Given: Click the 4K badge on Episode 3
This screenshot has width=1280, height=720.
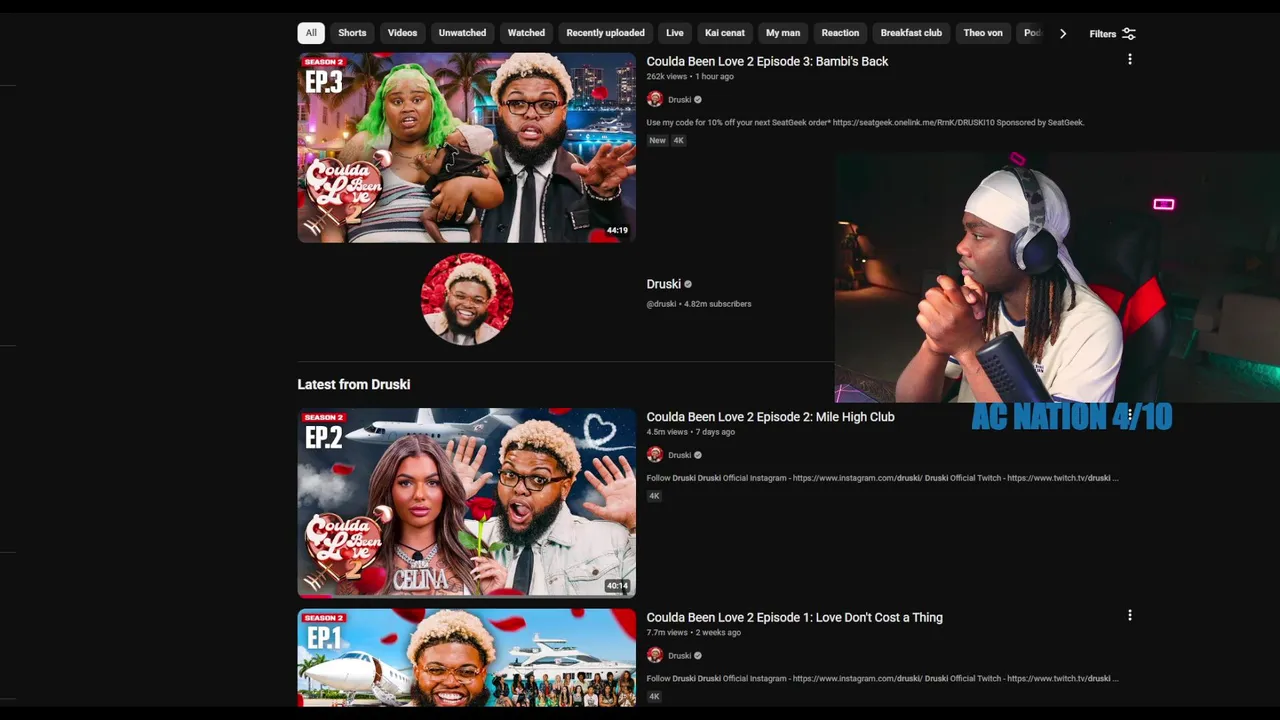Looking at the screenshot, I should click(x=678, y=140).
